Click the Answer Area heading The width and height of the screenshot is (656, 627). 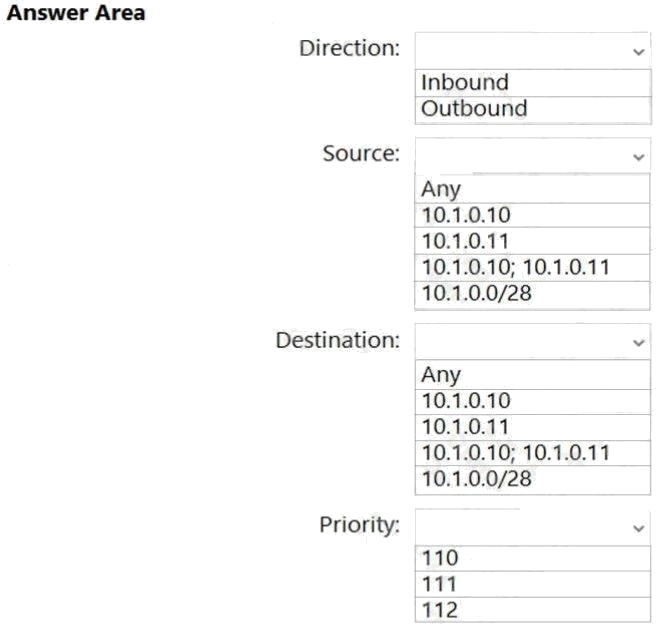[x=76, y=13]
